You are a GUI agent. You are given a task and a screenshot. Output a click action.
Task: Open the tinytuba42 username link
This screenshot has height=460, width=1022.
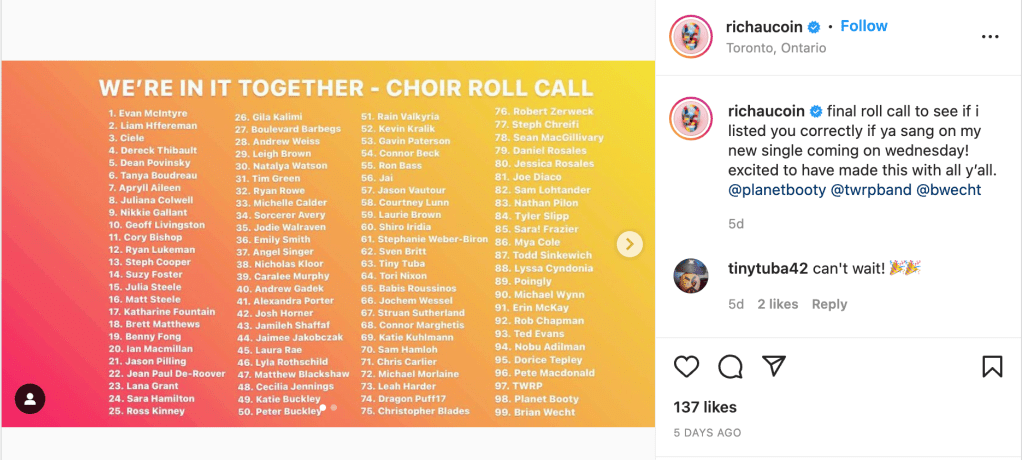[767, 268]
